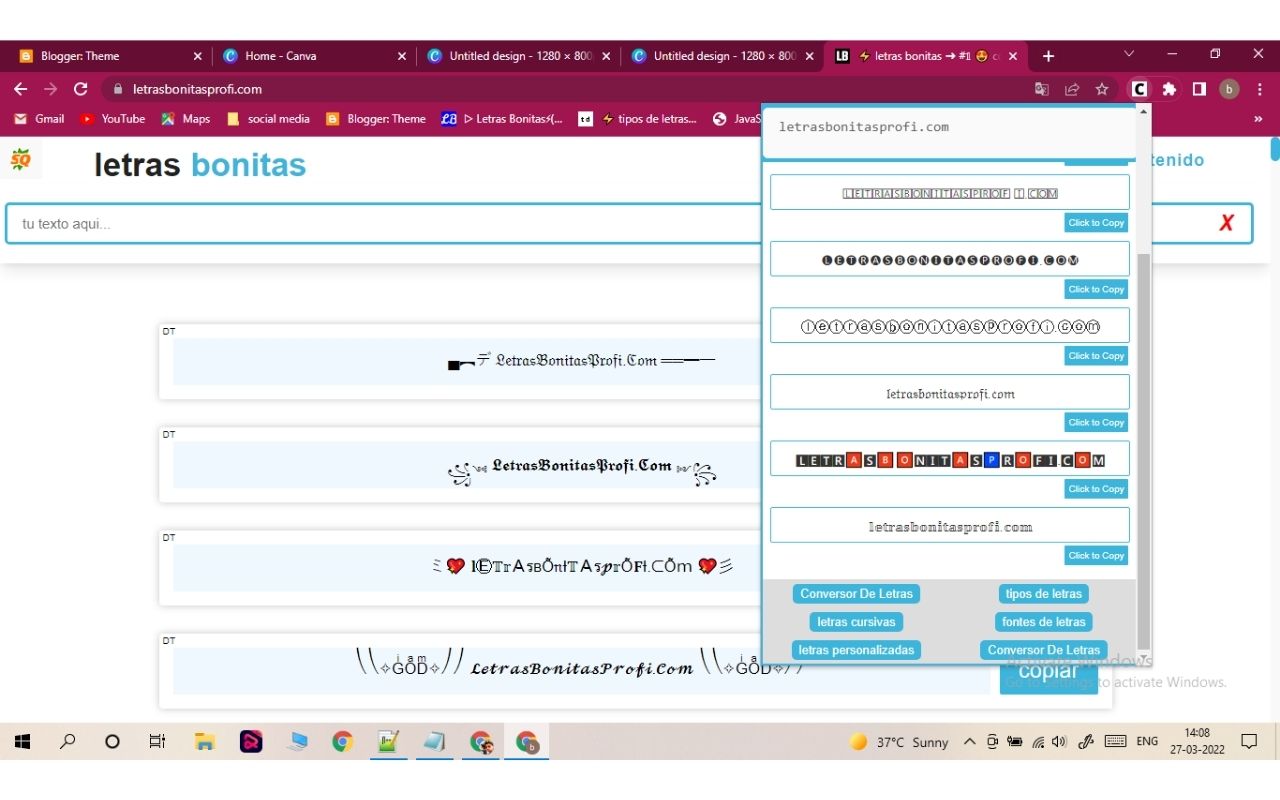This screenshot has height=800, width=1280.
Task: Select the colored-squares LETRASBONITASPROFI.COM text
Action: (x=950, y=460)
